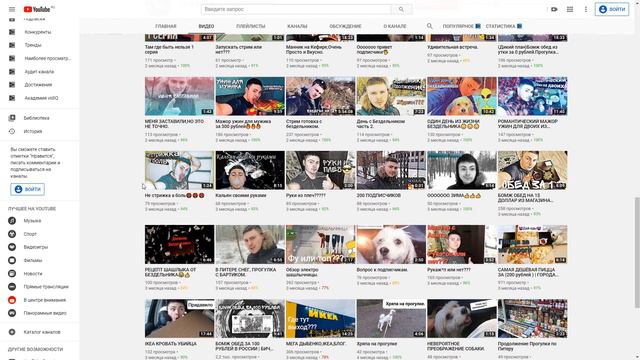The height and width of the screenshot is (360, 640).
Task: Click the Новости icon in sidebar
Action: 12,273
